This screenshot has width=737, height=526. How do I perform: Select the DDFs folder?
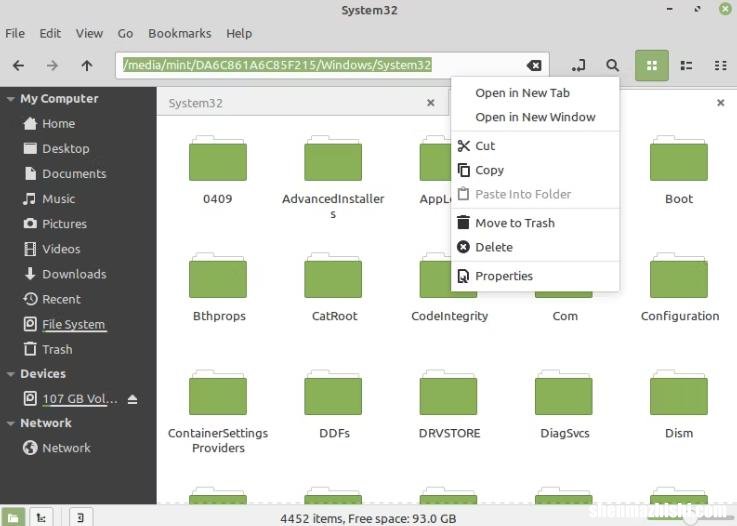[x=334, y=405]
